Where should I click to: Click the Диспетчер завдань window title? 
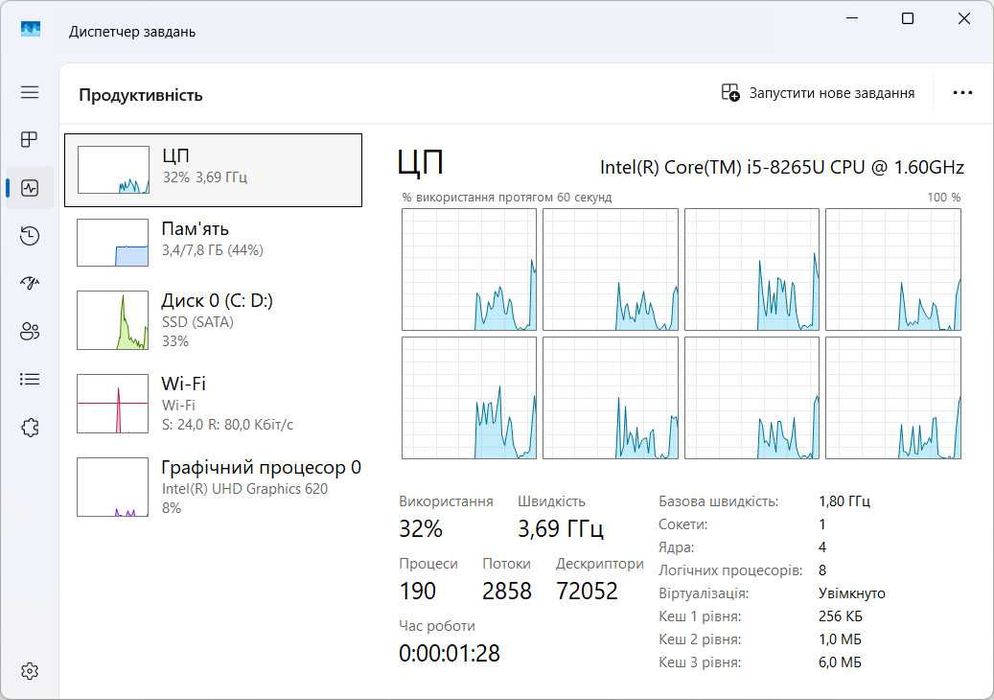point(132,32)
